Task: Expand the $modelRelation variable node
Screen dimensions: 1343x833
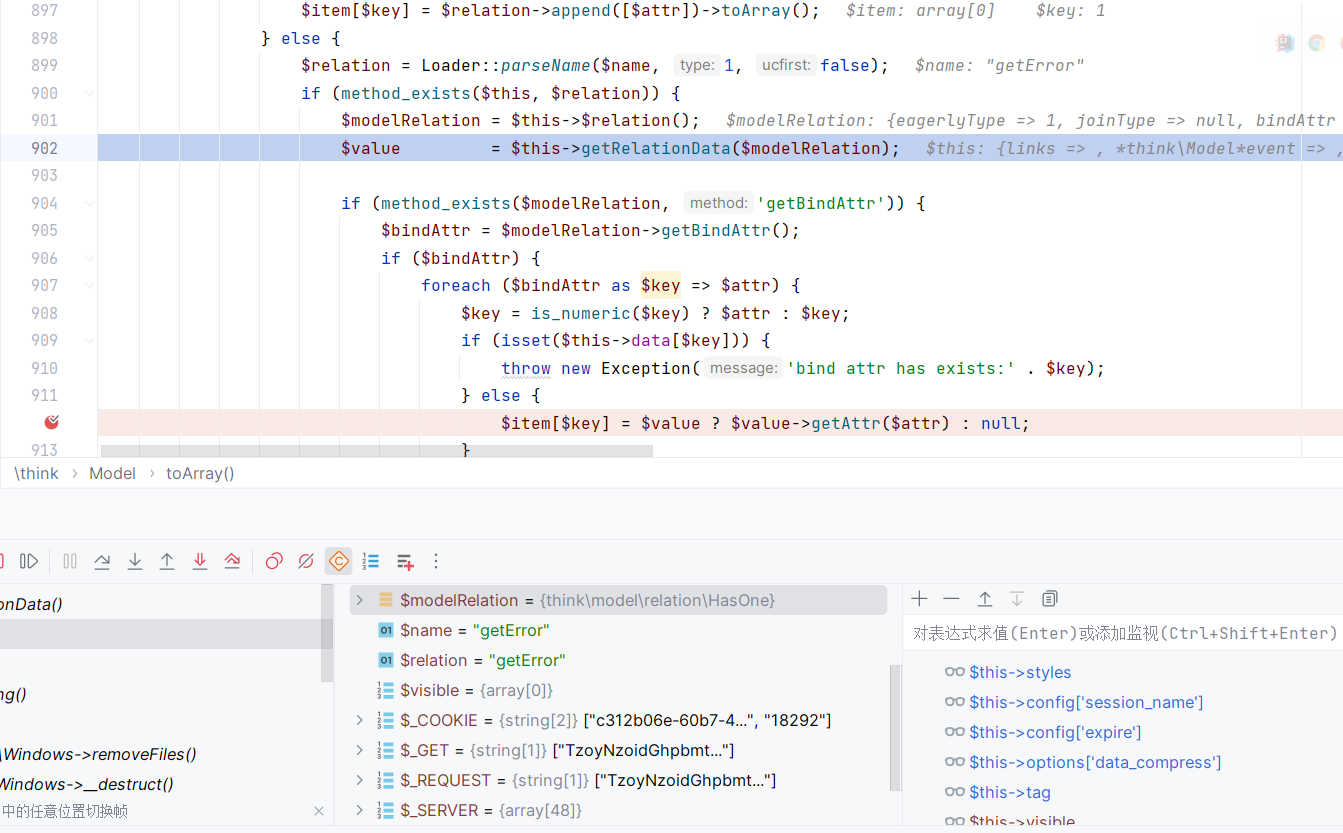Action: click(x=360, y=600)
